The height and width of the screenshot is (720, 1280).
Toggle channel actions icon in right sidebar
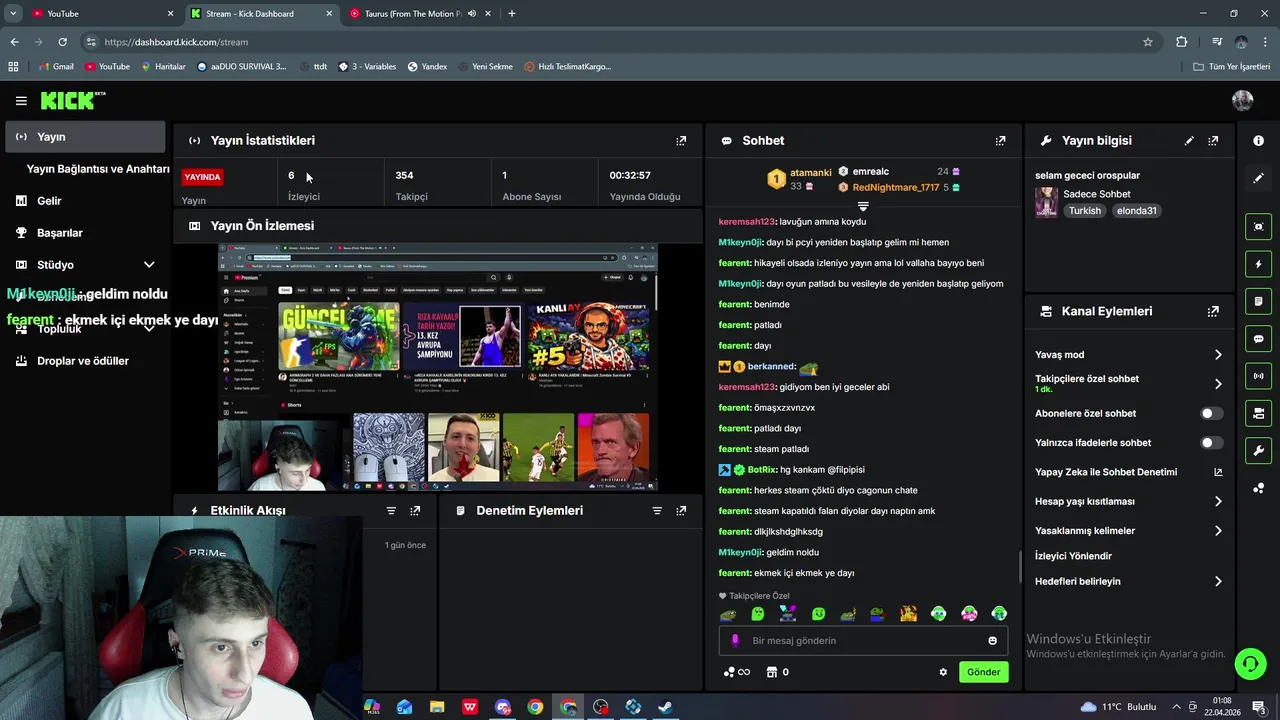coord(1258,413)
